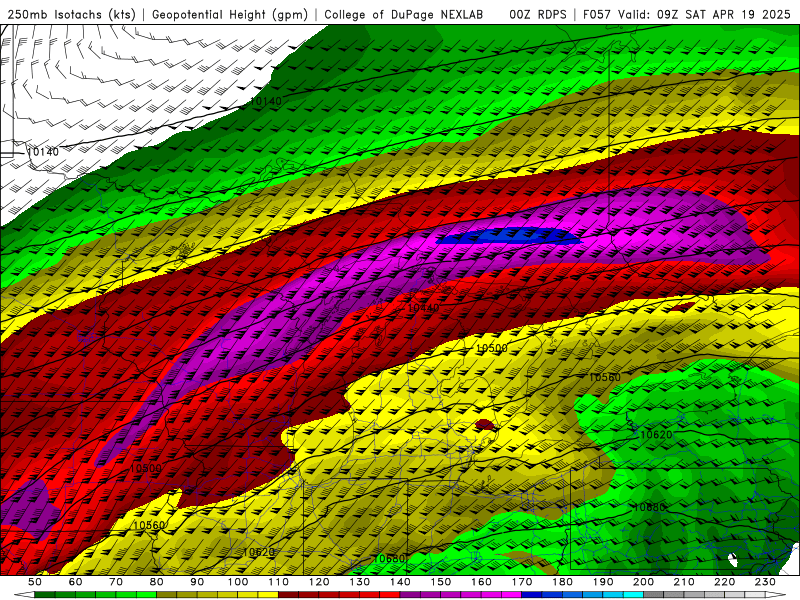This screenshot has width=800, height=600.
Task: Click the '00Z RDPS' model run label
Action: point(537,15)
